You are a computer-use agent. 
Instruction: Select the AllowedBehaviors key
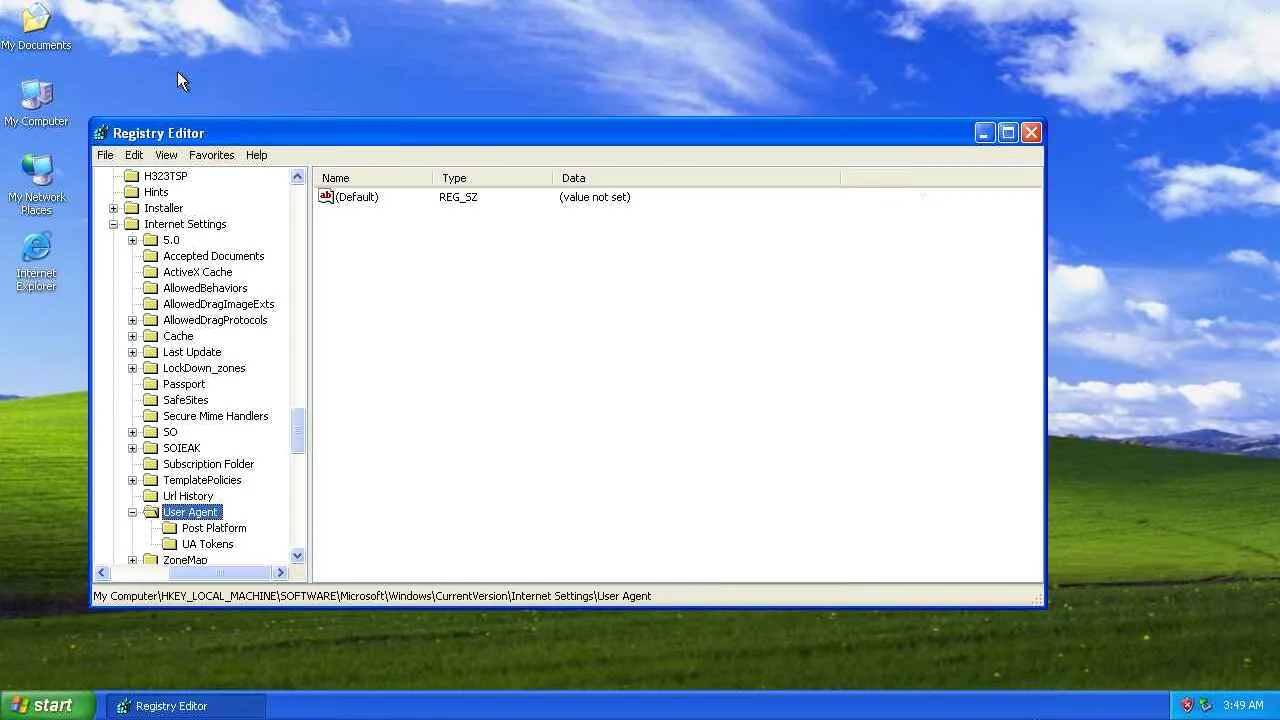(x=205, y=288)
